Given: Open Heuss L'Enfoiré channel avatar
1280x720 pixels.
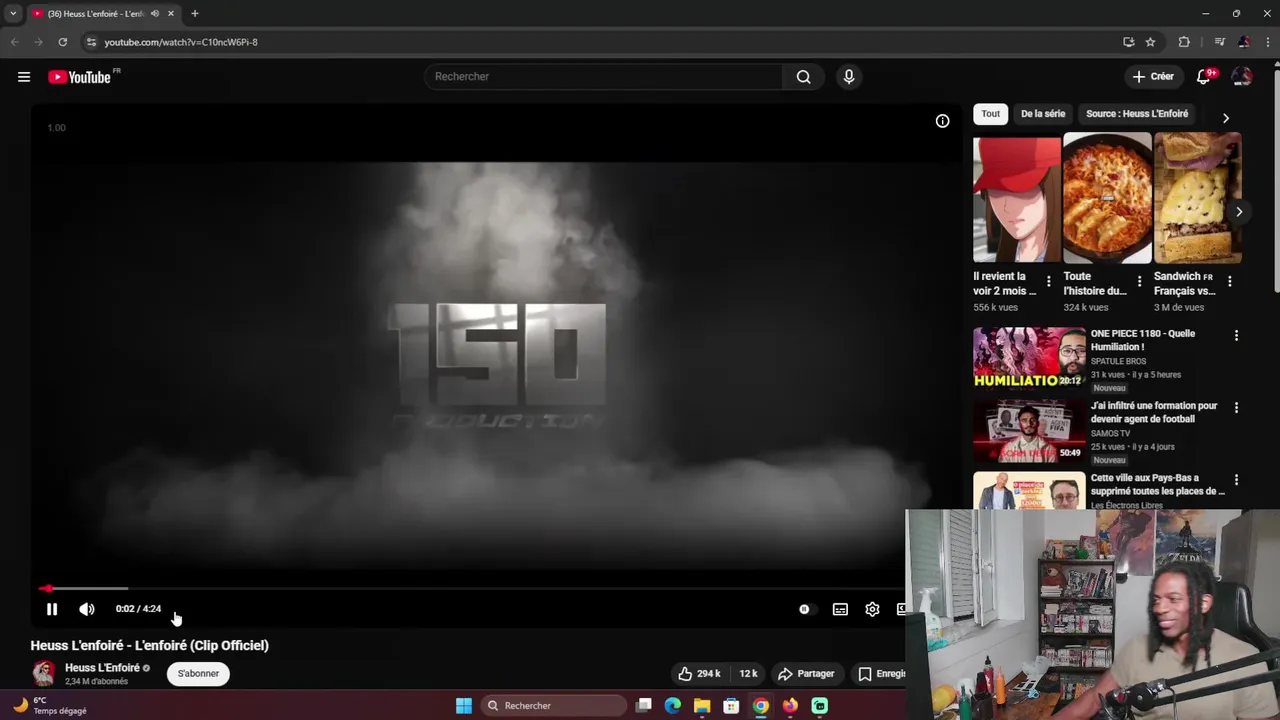Looking at the screenshot, I should pyautogui.click(x=43, y=673).
